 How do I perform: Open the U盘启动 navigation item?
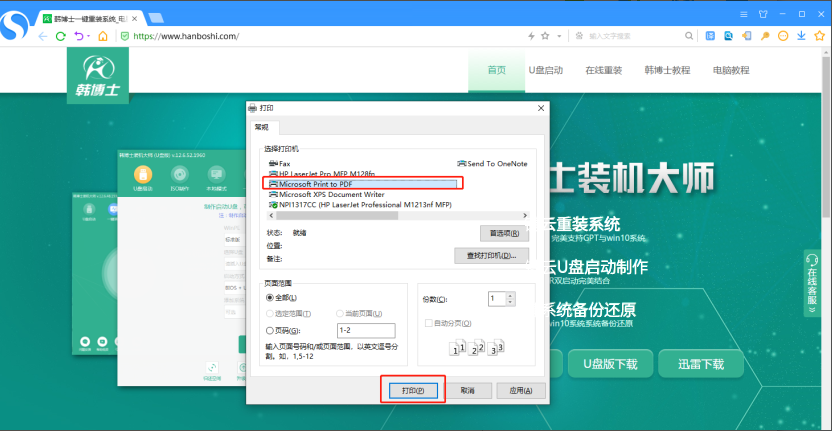[x=545, y=70]
